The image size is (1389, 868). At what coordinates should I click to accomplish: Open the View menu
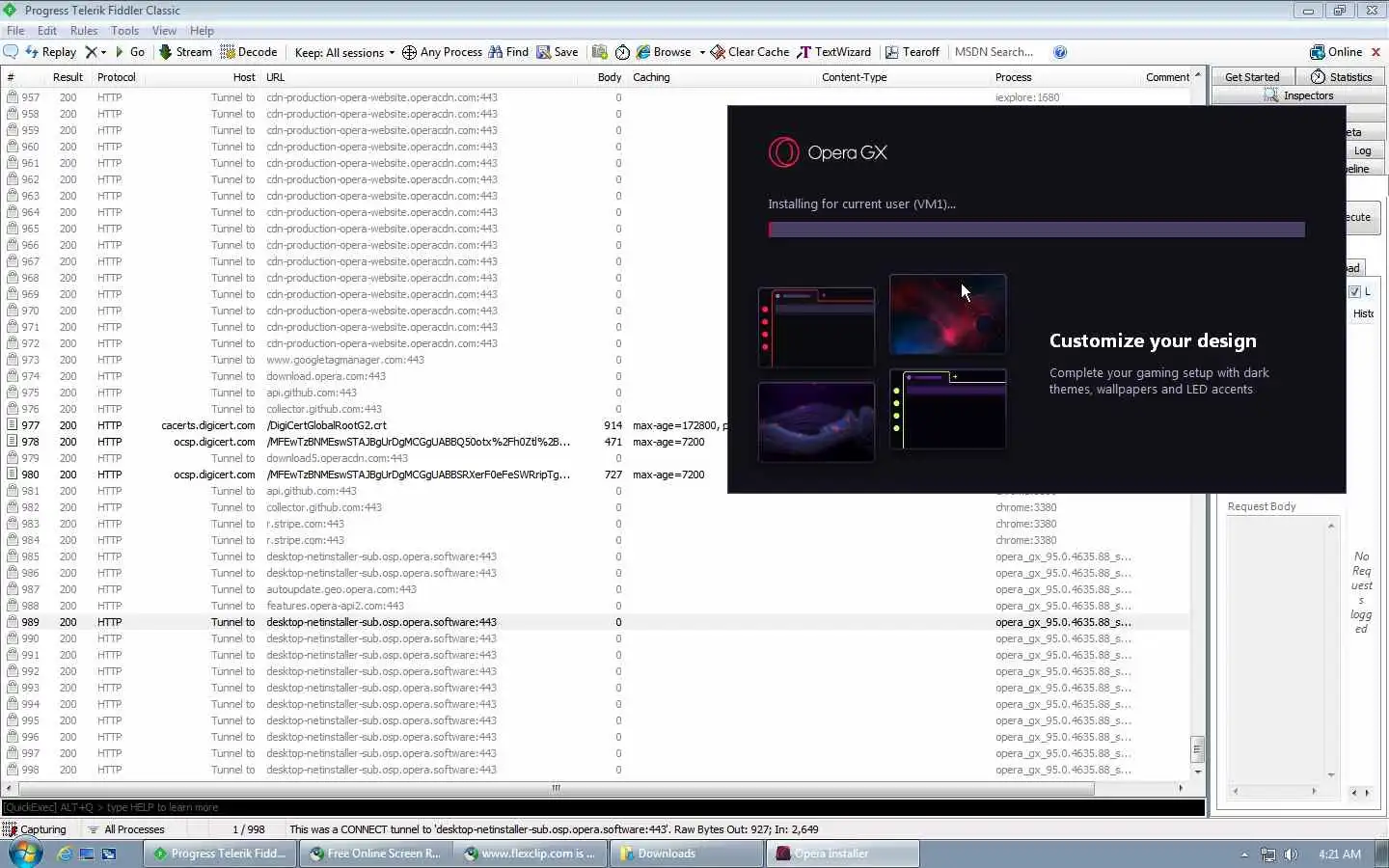164,31
